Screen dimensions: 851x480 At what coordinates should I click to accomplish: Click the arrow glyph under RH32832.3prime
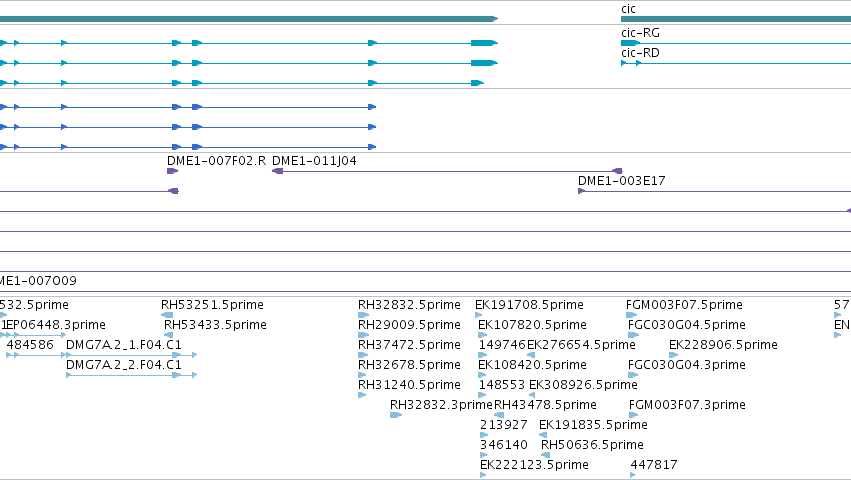(x=396, y=415)
